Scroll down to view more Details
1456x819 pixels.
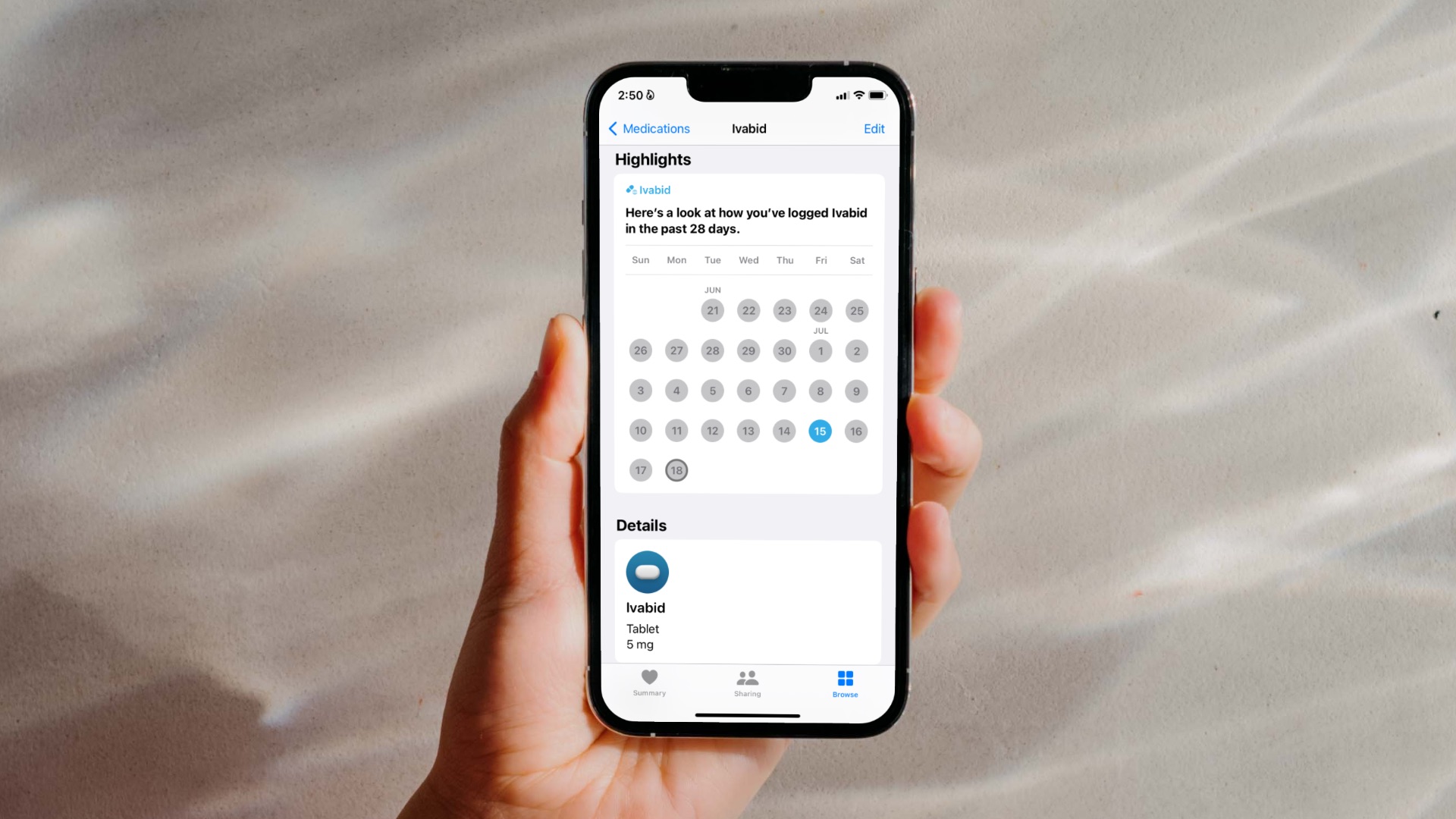pos(748,600)
